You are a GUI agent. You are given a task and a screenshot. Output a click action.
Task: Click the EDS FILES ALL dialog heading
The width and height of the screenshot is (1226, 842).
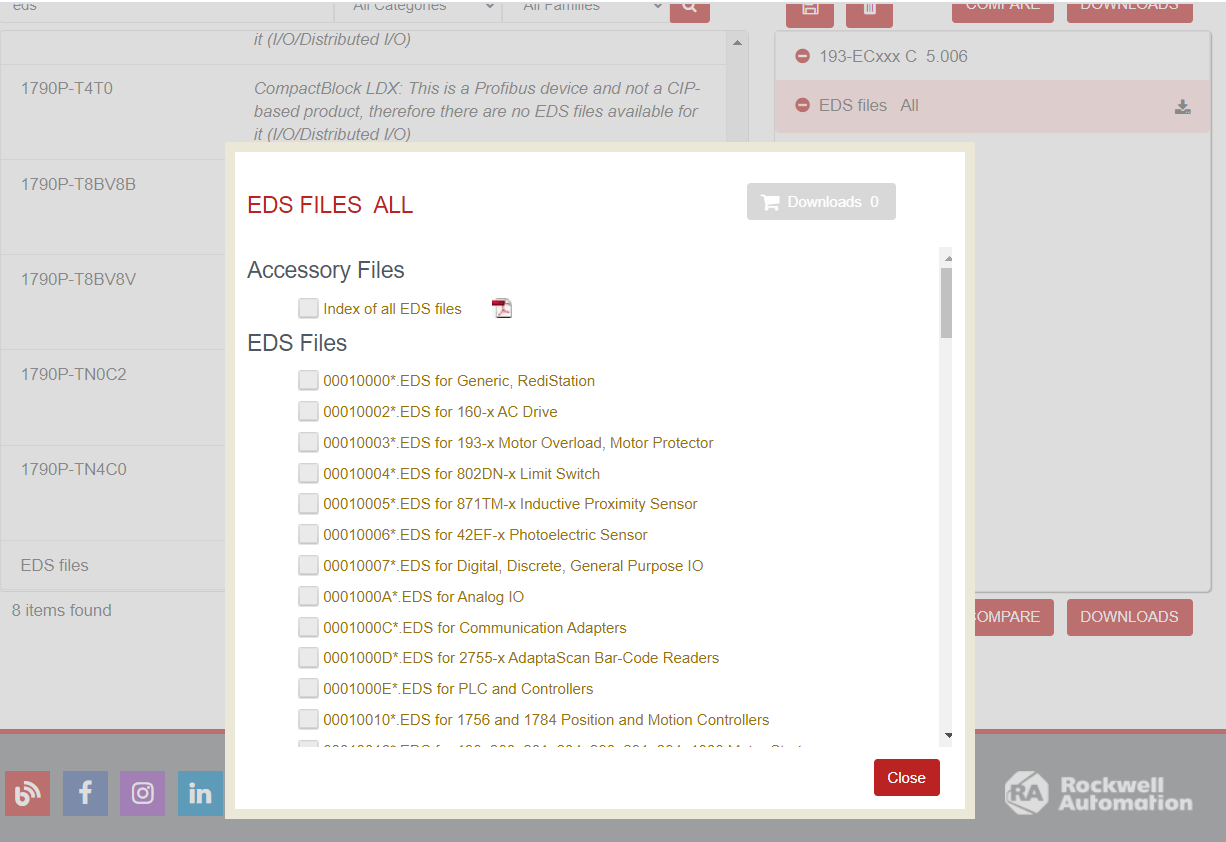point(330,205)
